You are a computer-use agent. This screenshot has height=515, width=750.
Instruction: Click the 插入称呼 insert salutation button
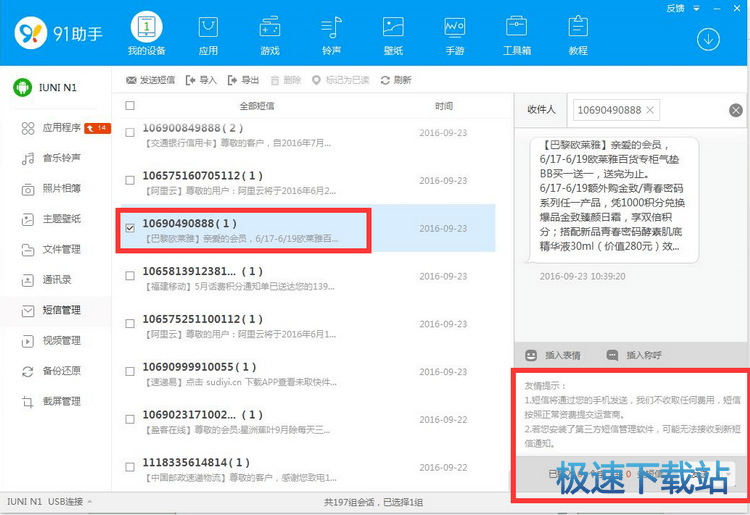pyautogui.click(x=634, y=355)
